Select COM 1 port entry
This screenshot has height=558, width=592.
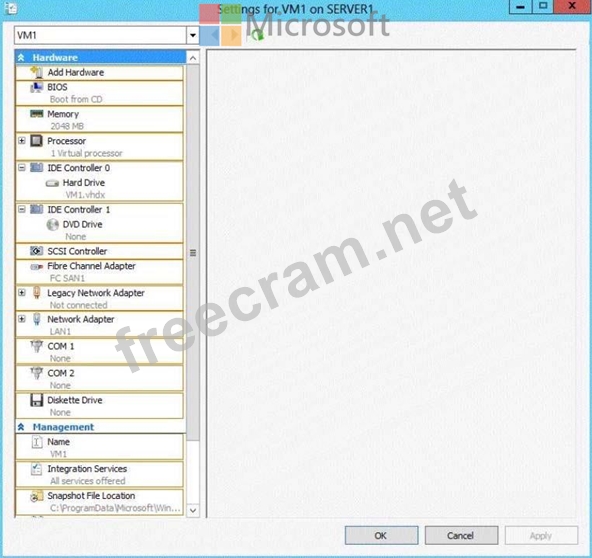[x=99, y=351]
